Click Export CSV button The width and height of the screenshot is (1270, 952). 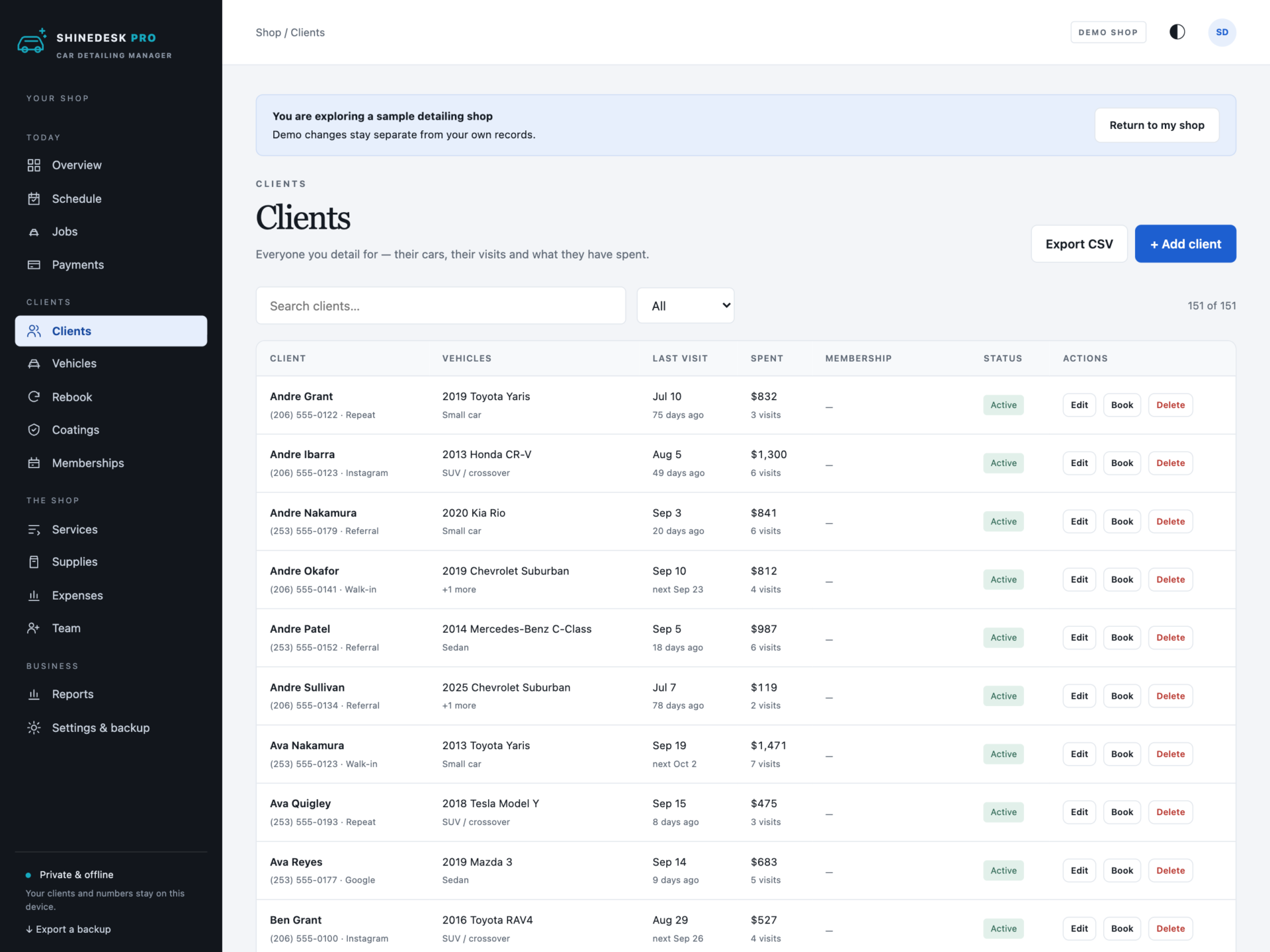tap(1079, 244)
